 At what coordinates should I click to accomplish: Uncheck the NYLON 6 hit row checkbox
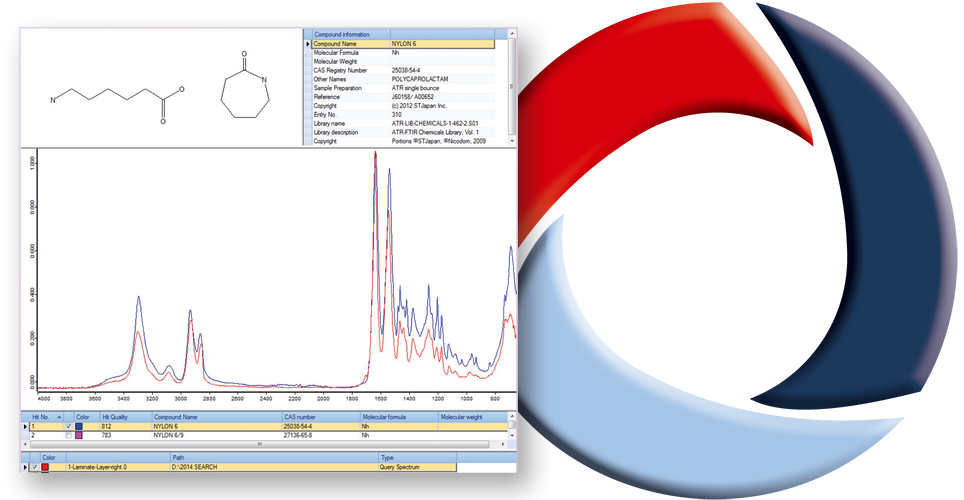69,426
